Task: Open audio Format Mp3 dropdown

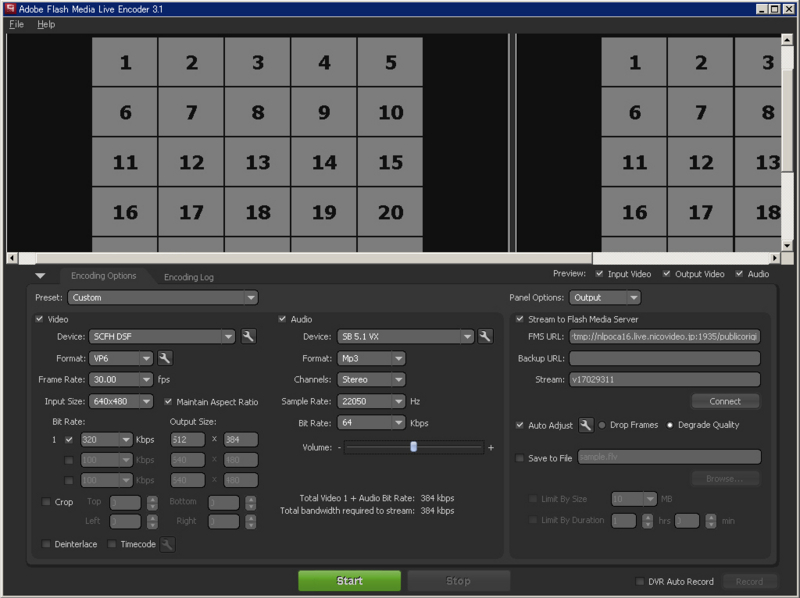Action: [371, 358]
